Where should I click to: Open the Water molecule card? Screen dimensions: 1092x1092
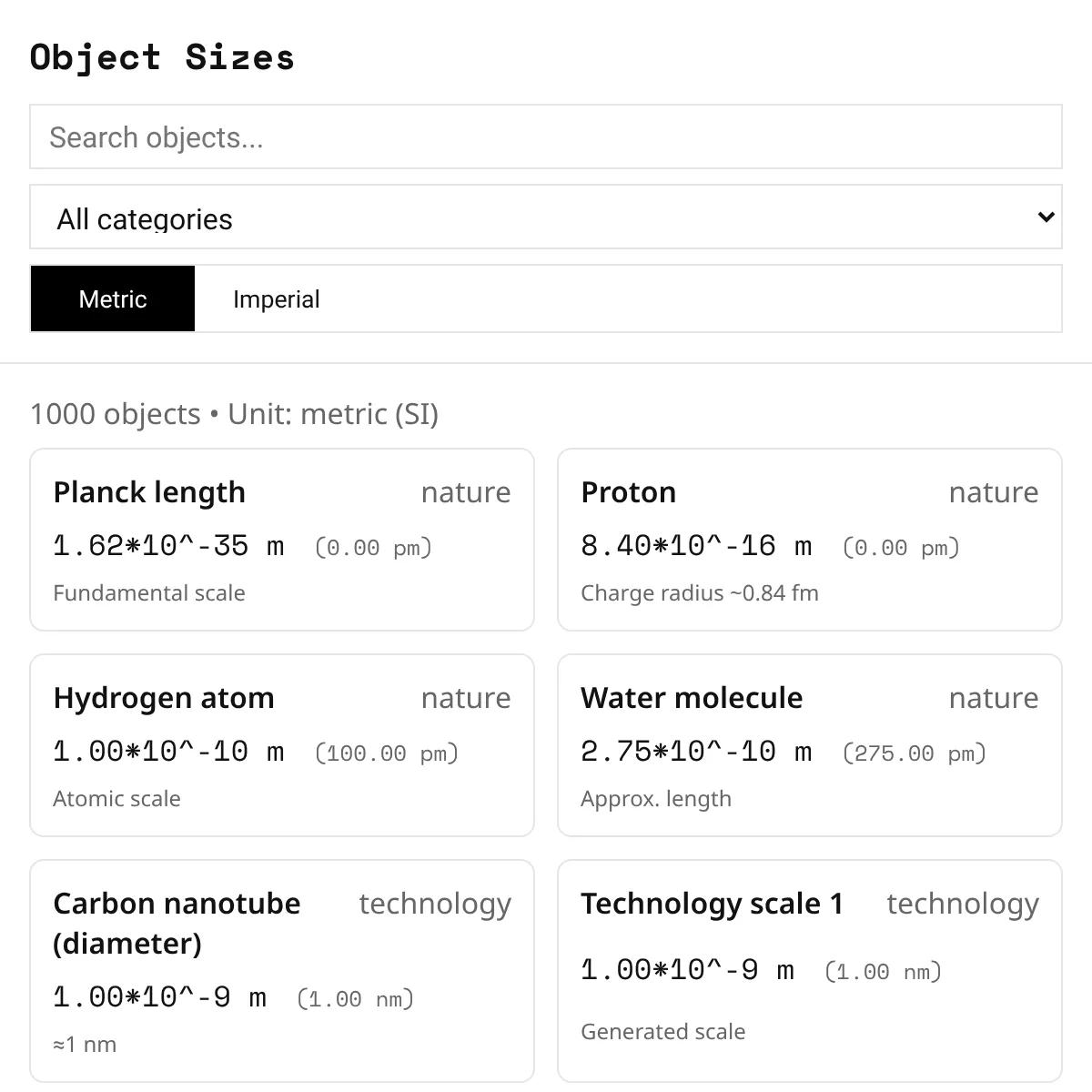(x=810, y=745)
